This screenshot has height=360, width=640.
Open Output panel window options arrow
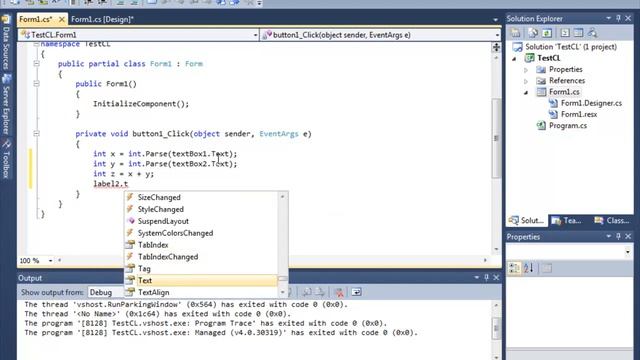476,278
